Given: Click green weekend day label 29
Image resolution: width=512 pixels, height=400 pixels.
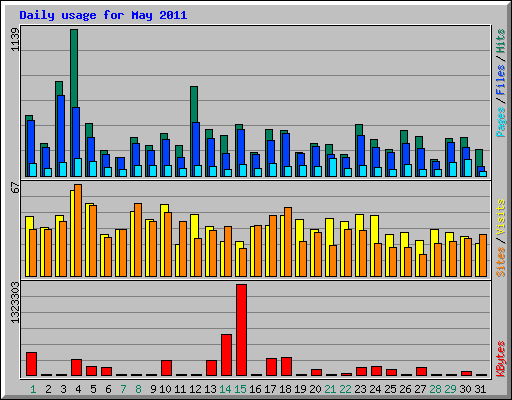Looking at the screenshot, I should [450, 389].
